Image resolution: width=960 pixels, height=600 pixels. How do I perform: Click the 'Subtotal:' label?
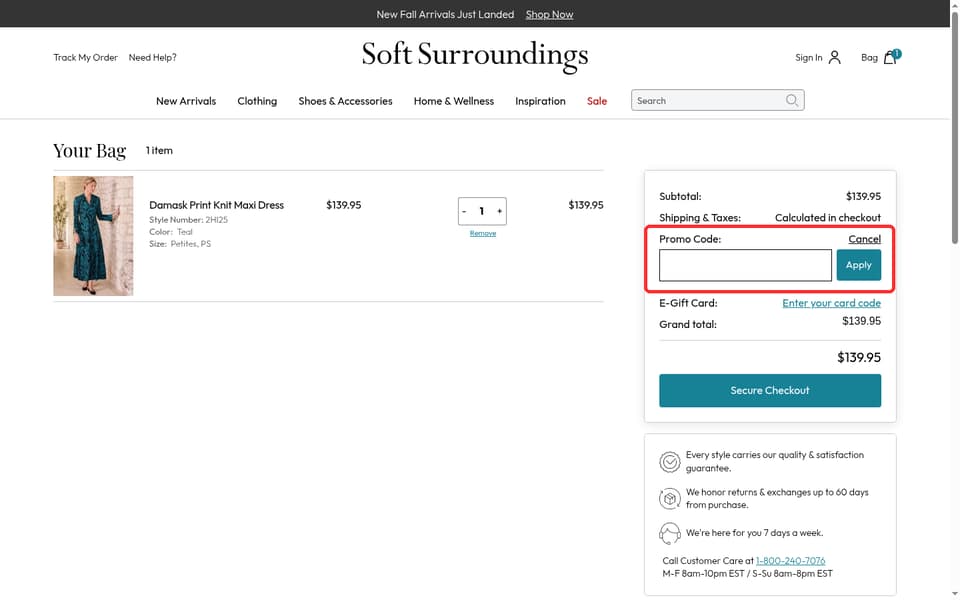[680, 197]
